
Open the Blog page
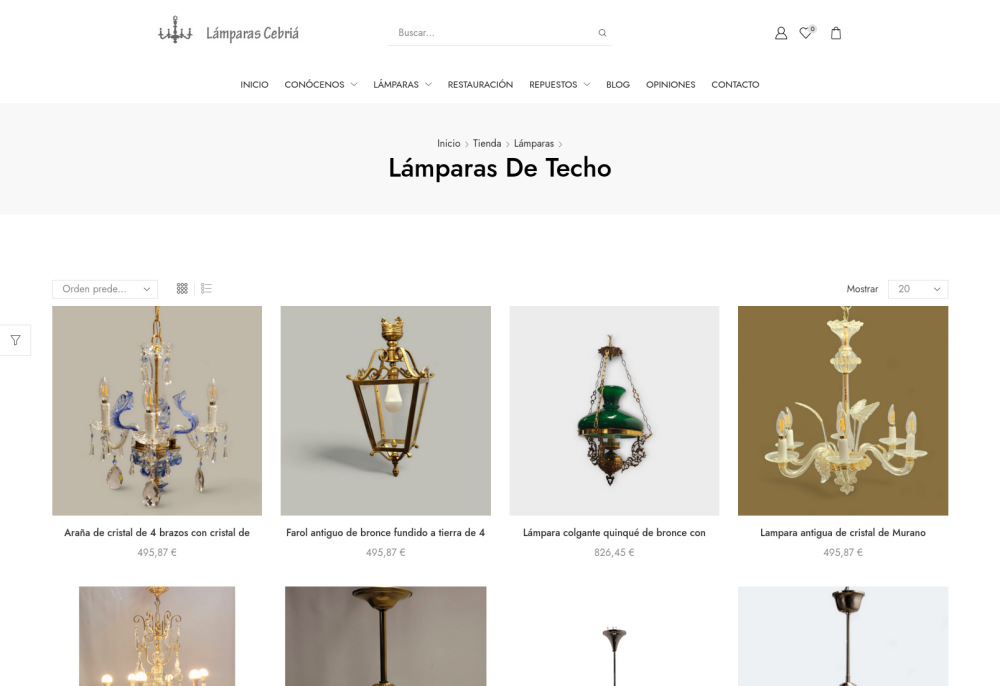pyautogui.click(x=617, y=84)
